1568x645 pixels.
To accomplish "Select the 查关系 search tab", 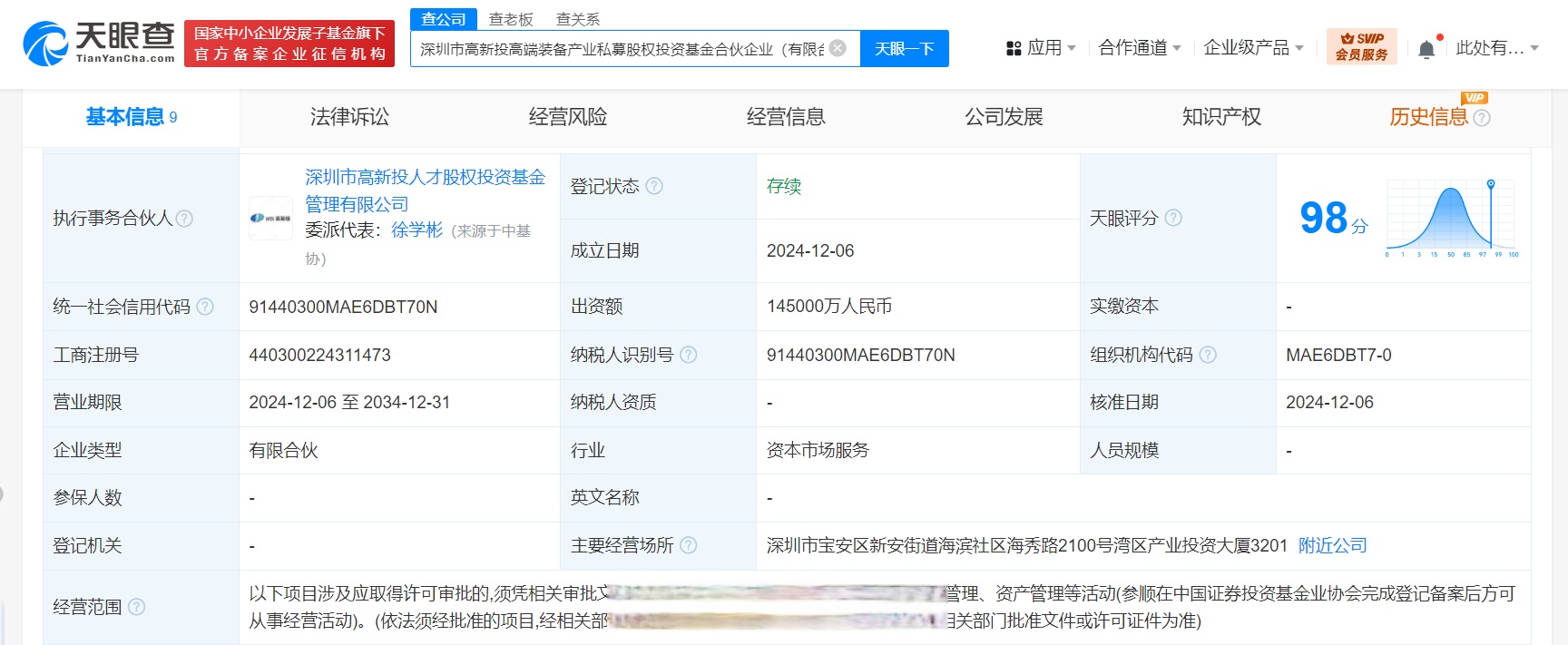I will (x=578, y=19).
